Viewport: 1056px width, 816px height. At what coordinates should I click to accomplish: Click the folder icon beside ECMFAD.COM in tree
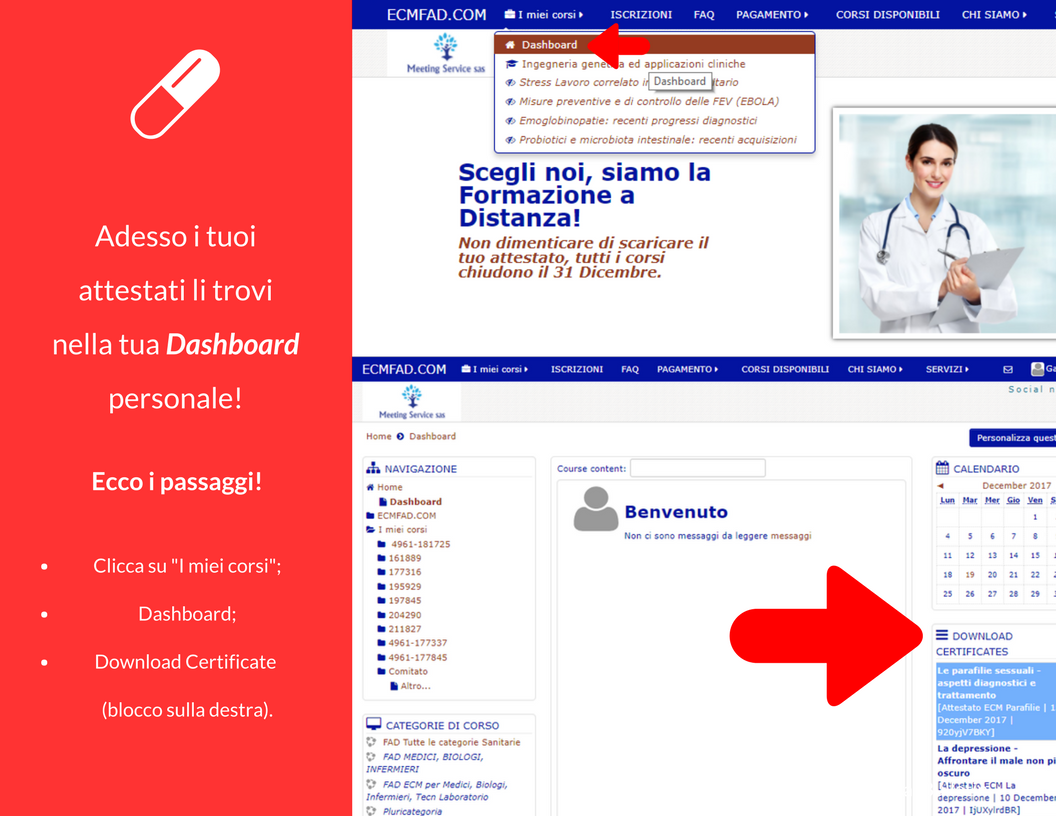370,516
